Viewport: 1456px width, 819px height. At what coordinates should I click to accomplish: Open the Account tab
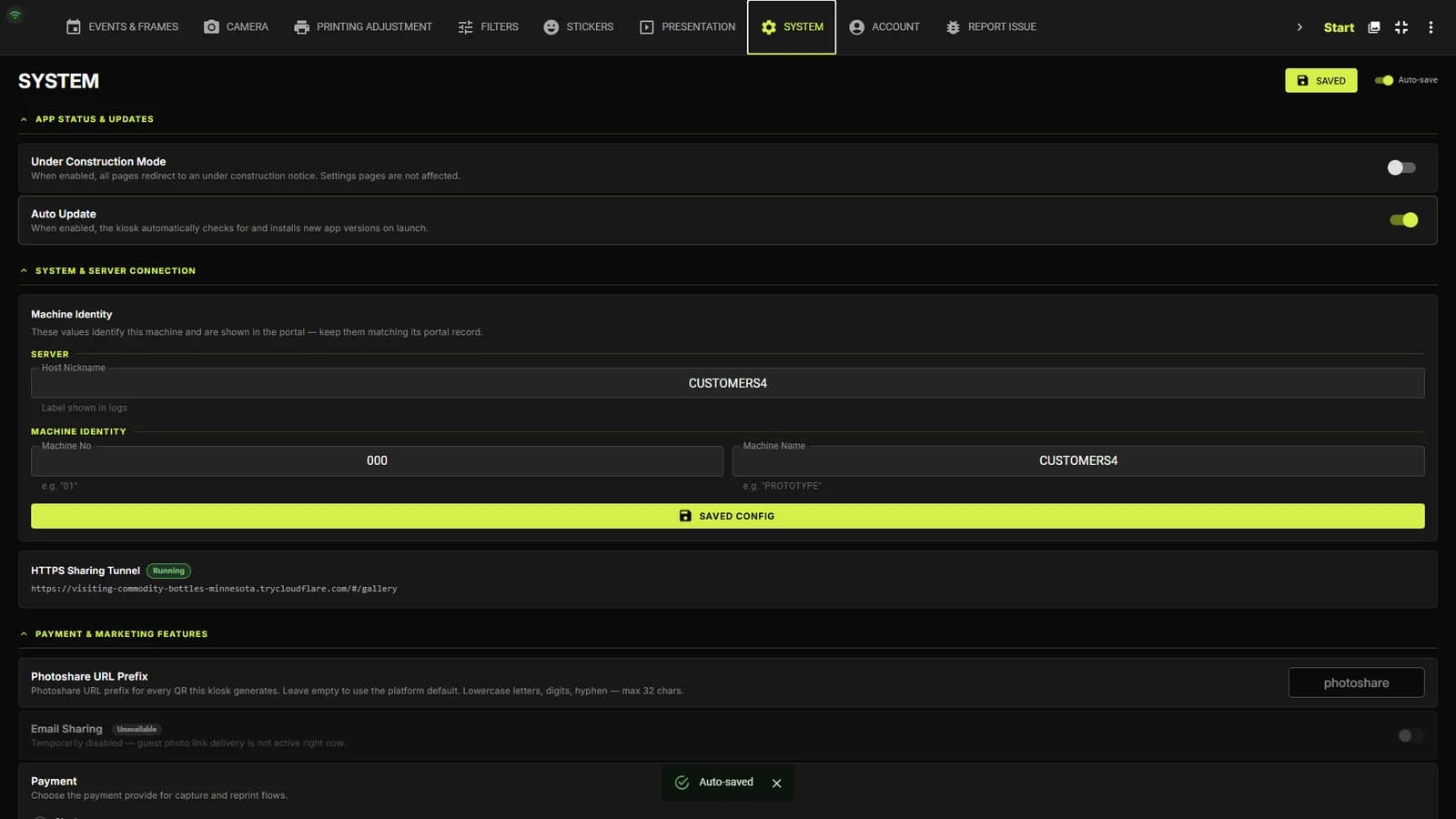click(x=884, y=27)
